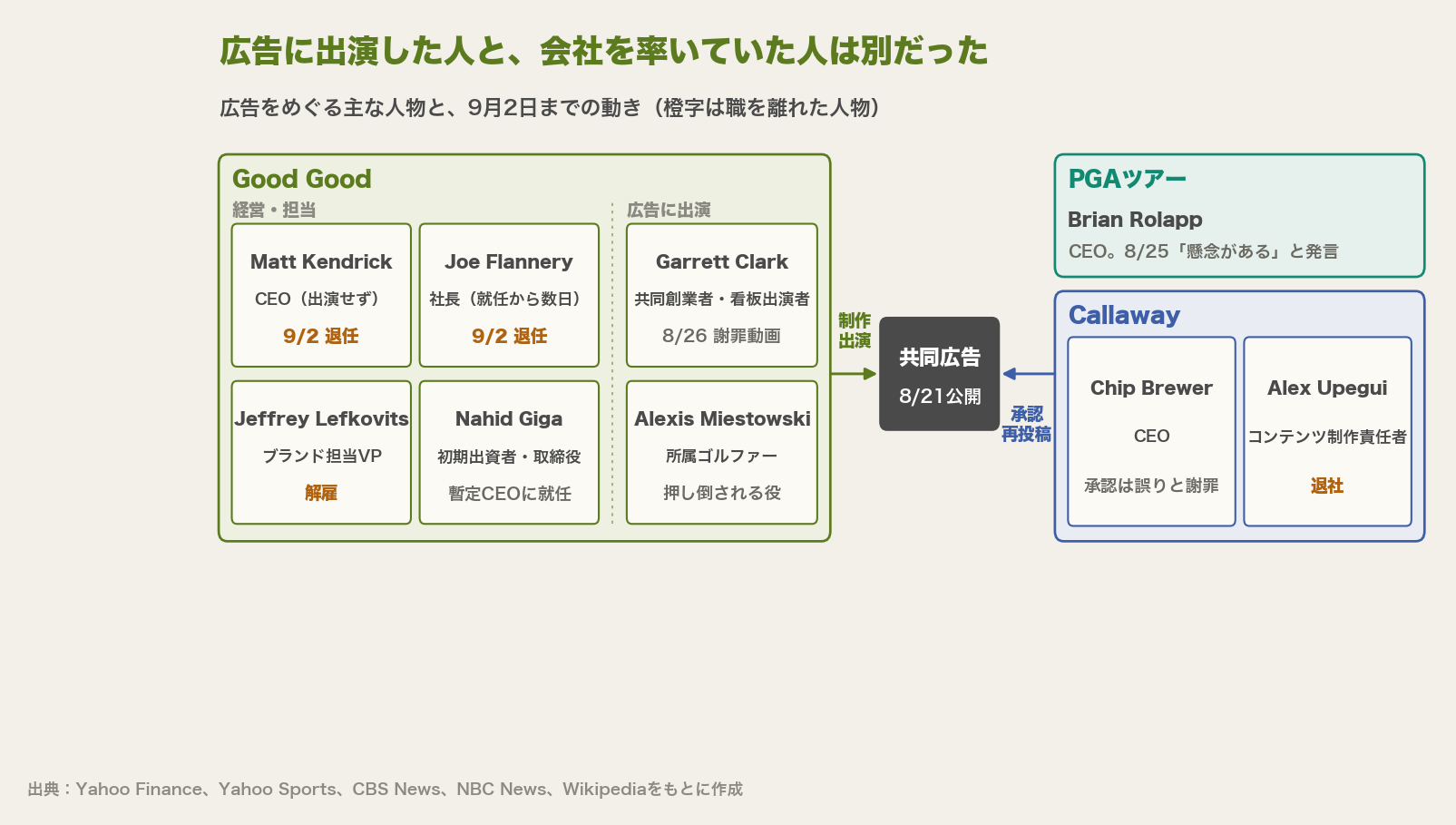The width and height of the screenshot is (1456, 825).
Task: Click 初期出資者・取締役 role text
Action: (x=509, y=456)
